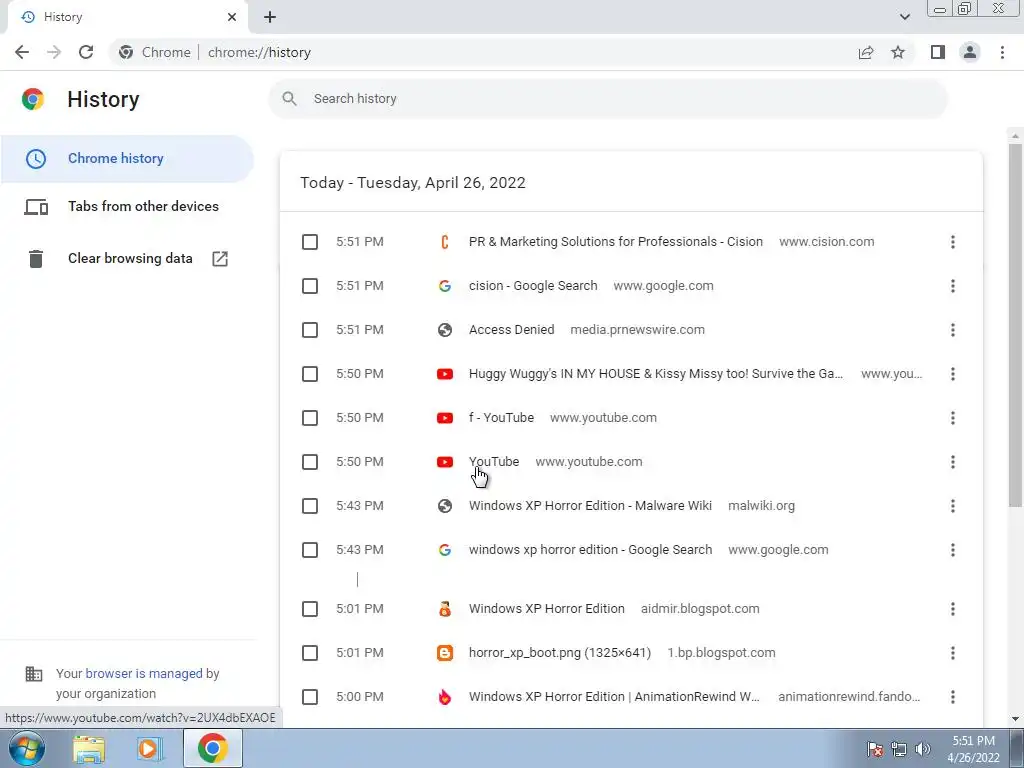Open the 'browser is managed' link

(x=144, y=673)
